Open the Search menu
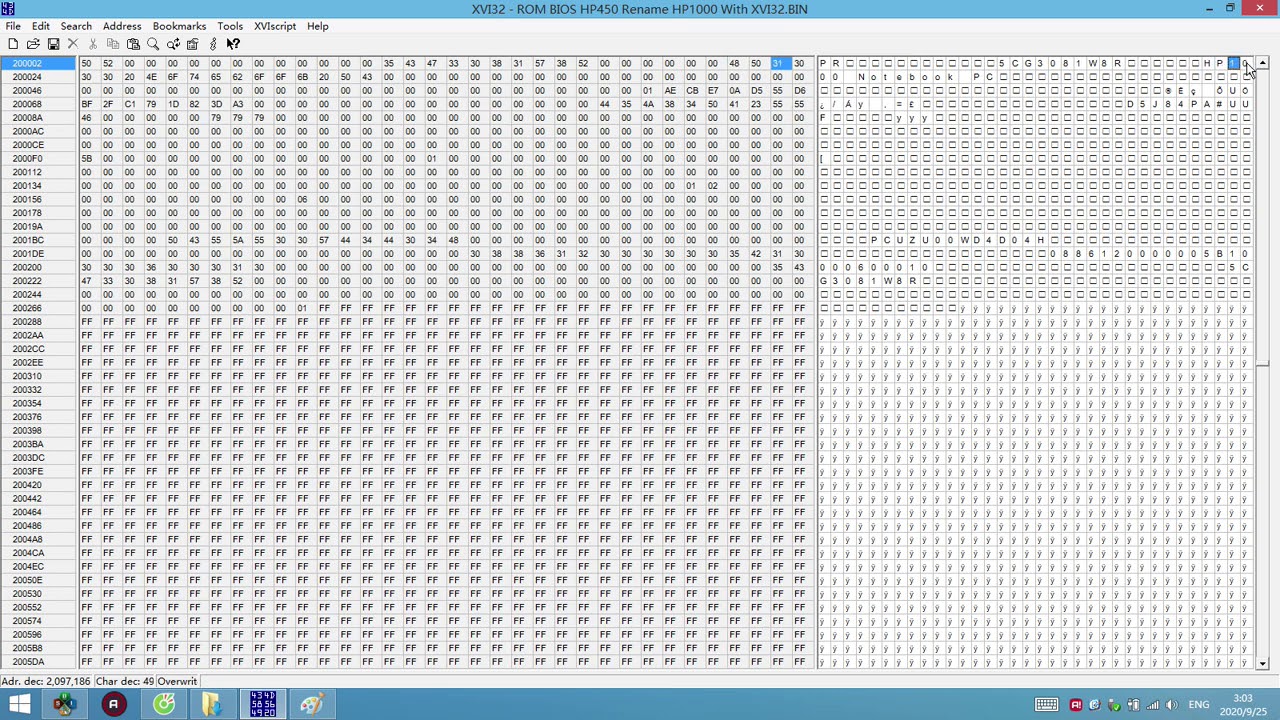The image size is (1280, 720). point(76,26)
